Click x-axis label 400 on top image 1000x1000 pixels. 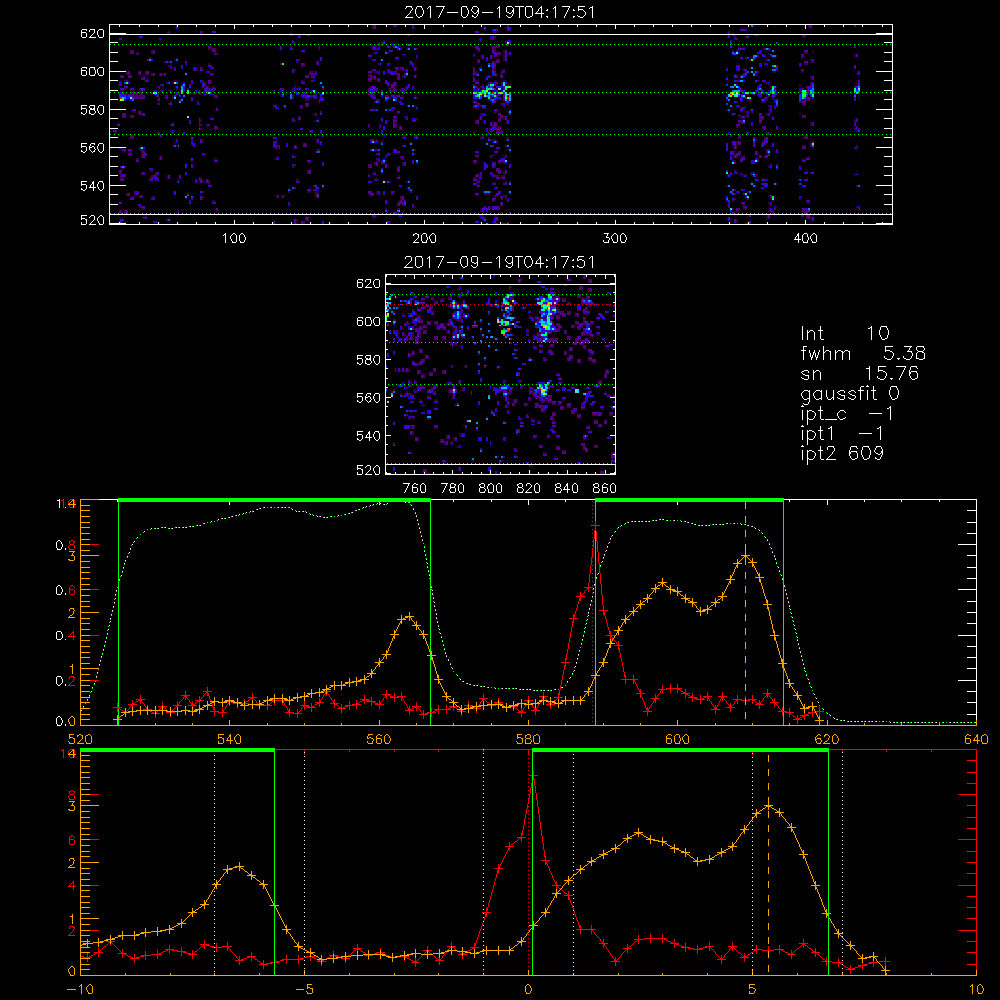click(805, 239)
